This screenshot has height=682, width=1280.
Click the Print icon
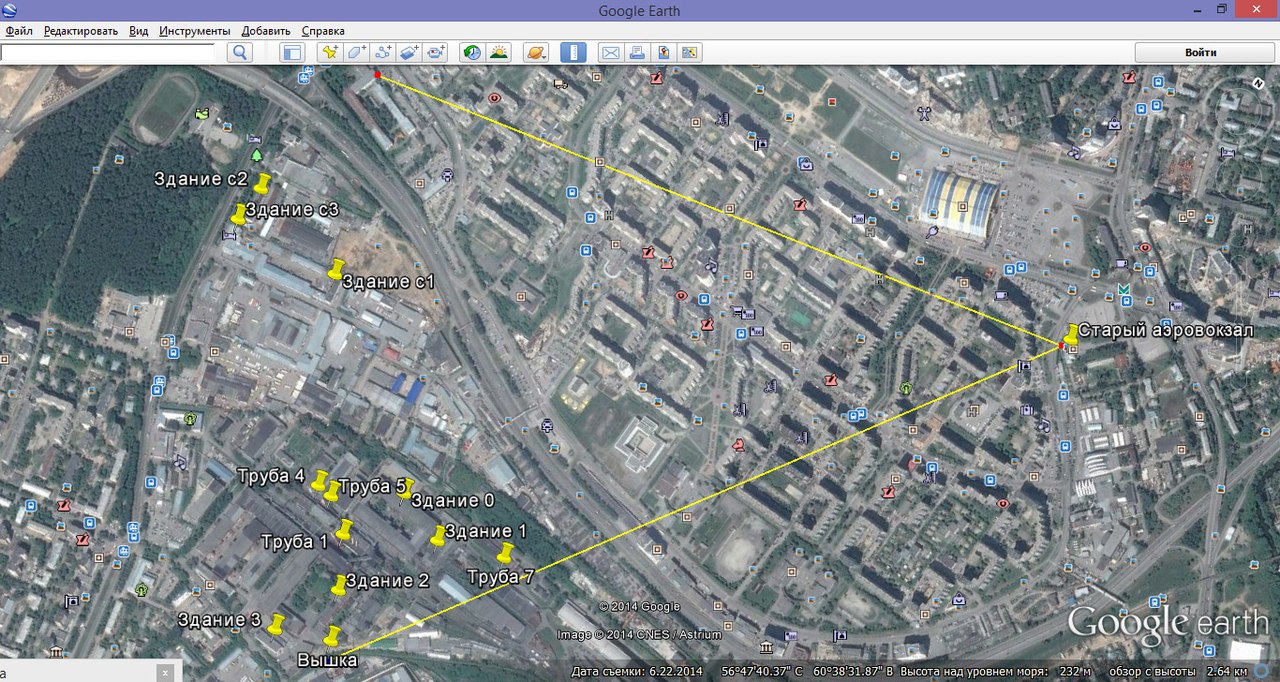click(636, 53)
